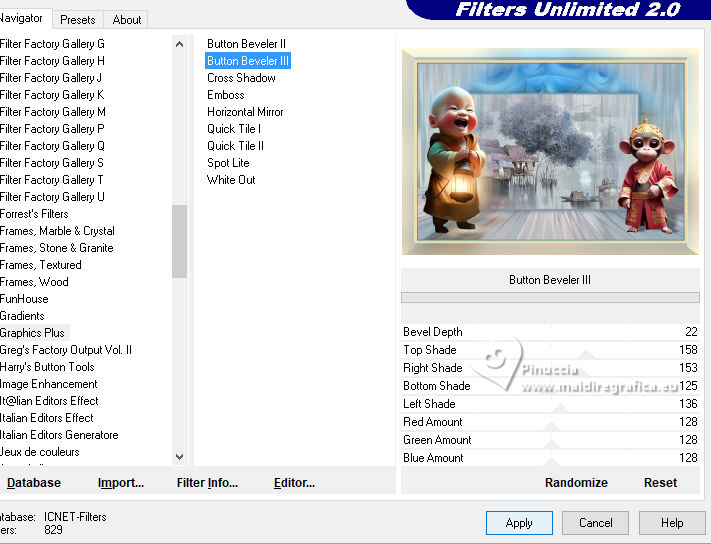Choose the White Out filter
Image resolution: width=711 pixels, height=544 pixels.
pos(231,180)
